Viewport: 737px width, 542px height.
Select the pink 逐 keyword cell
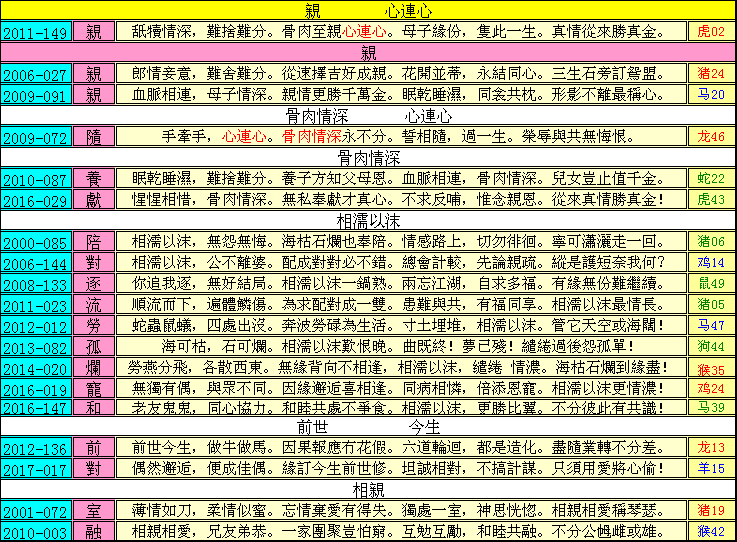click(x=94, y=283)
